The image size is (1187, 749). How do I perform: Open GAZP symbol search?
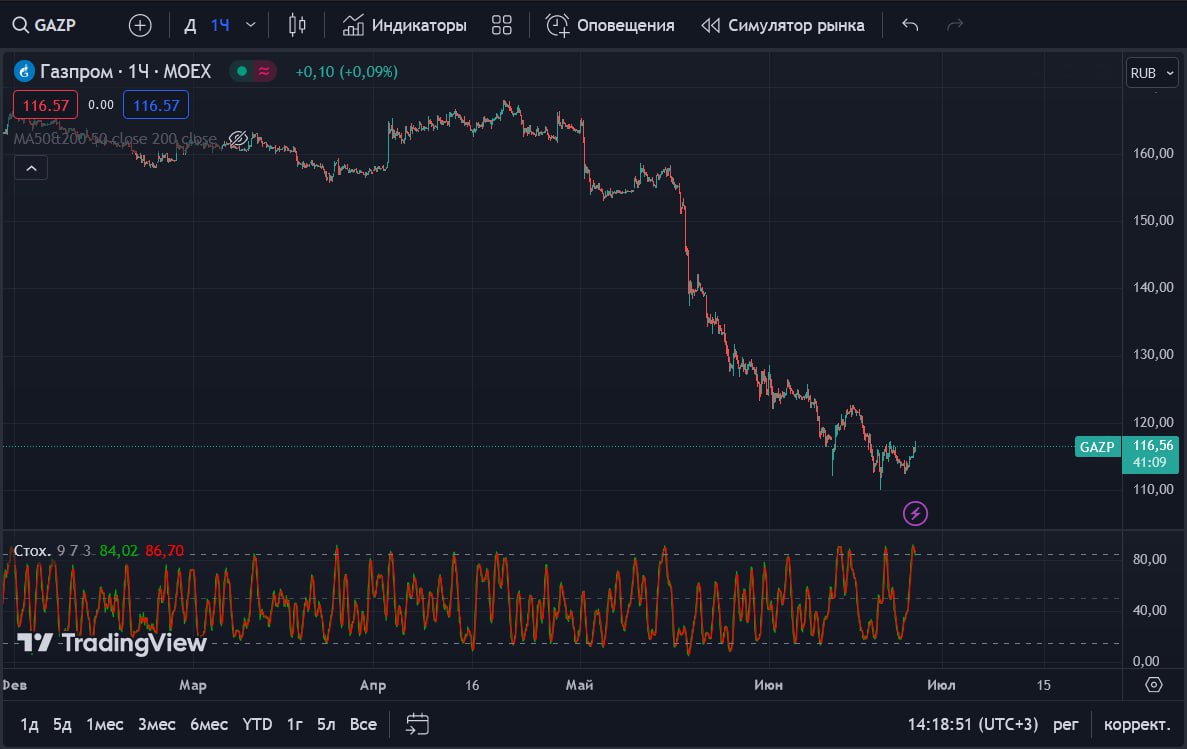tap(45, 25)
